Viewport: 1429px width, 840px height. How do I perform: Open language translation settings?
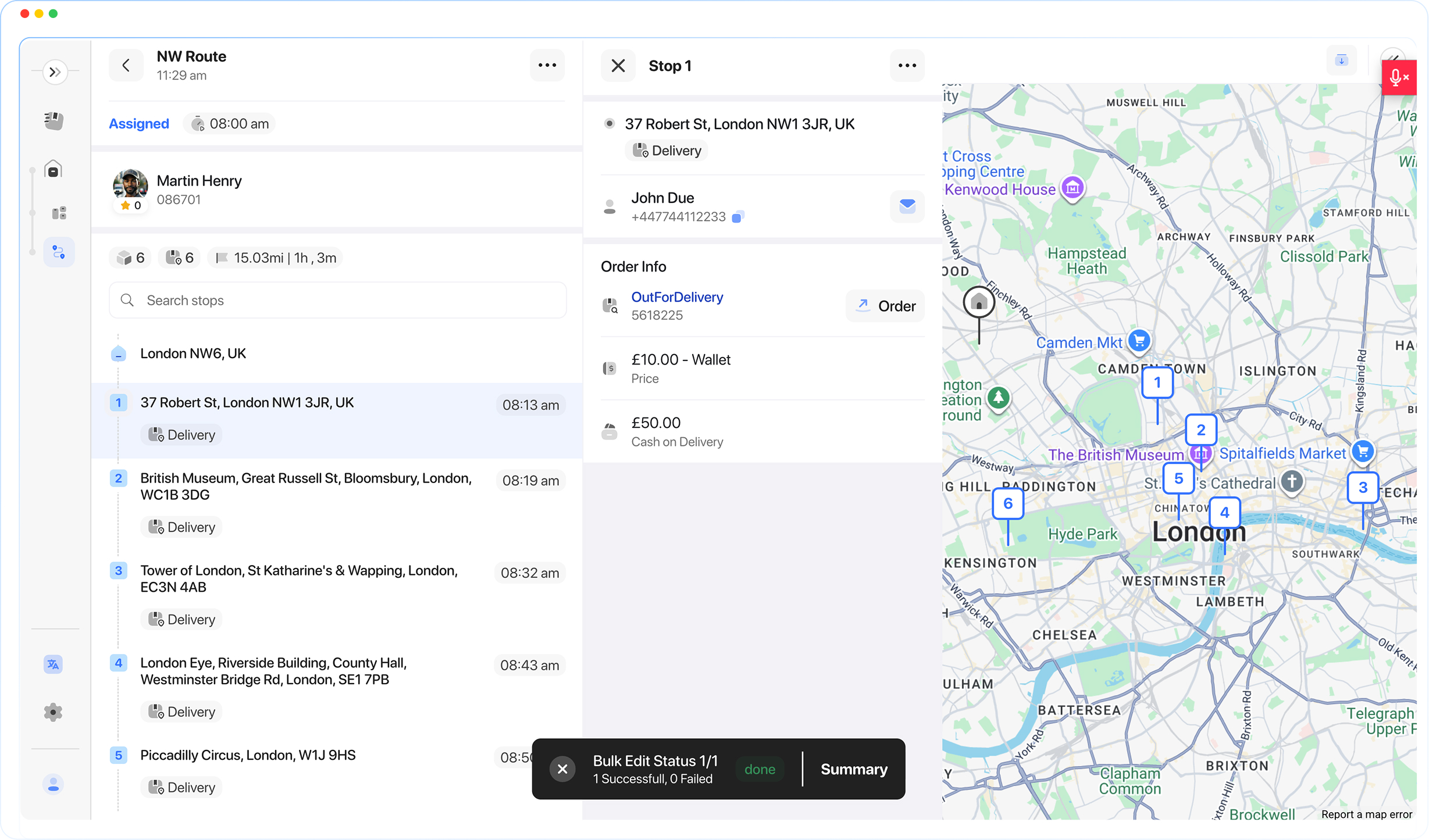pos(53,664)
